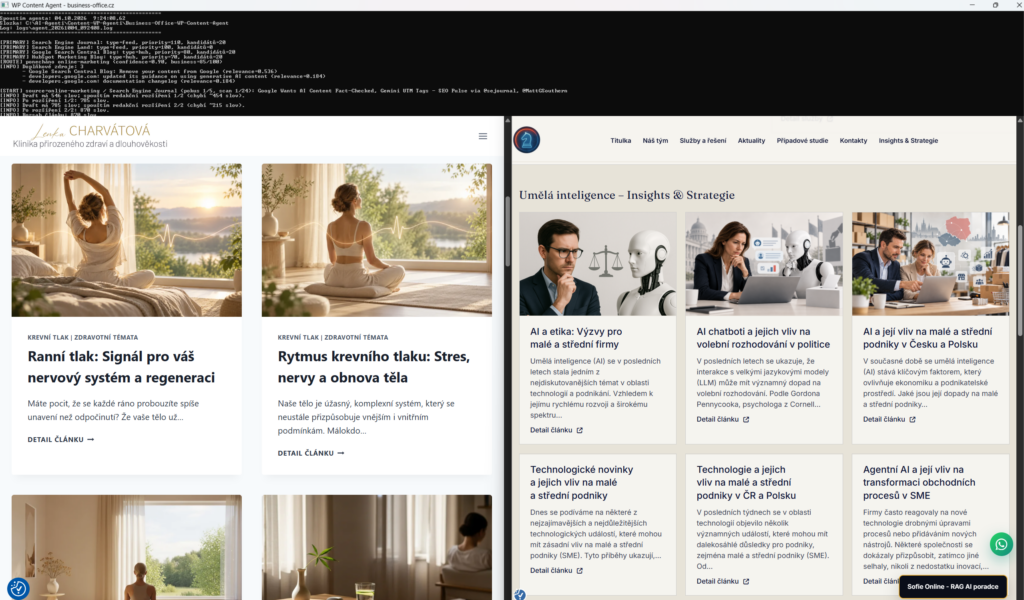This screenshot has height=600, width=1024.
Task: Select Aktuality in the navigation
Action: pyautogui.click(x=751, y=140)
